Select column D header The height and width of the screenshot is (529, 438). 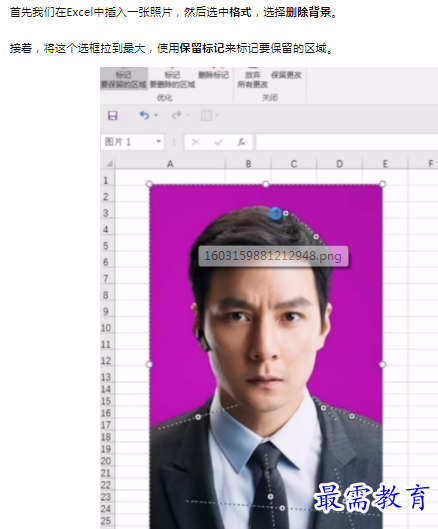coord(339,164)
